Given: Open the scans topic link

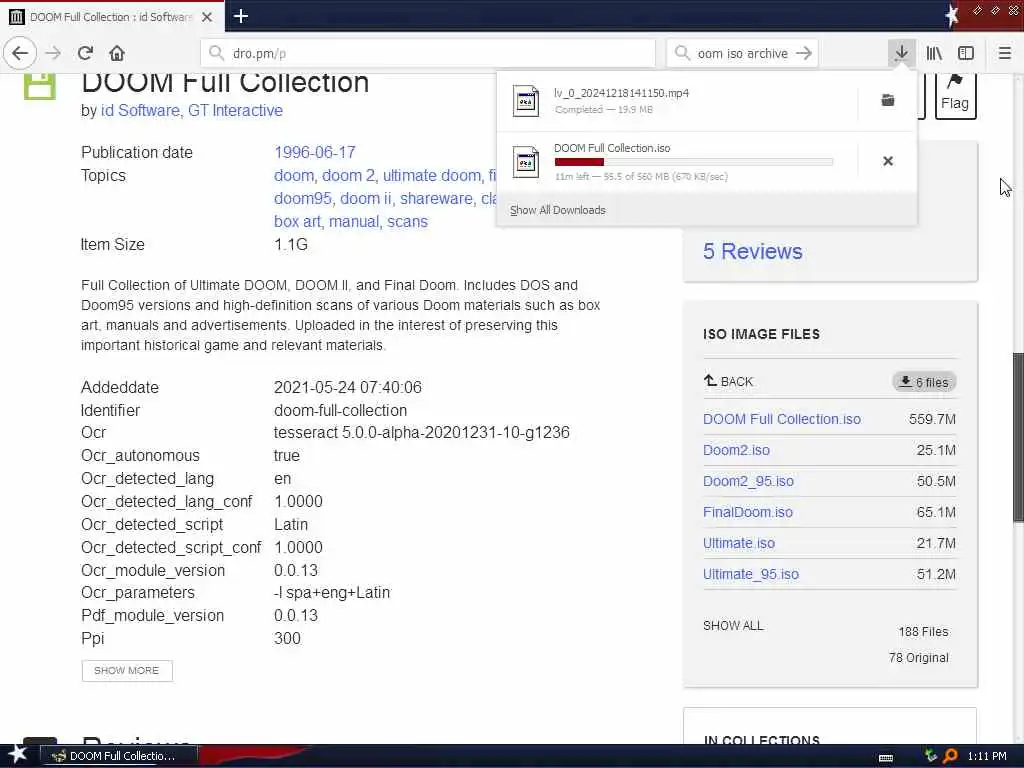Looking at the screenshot, I should click(x=408, y=221).
